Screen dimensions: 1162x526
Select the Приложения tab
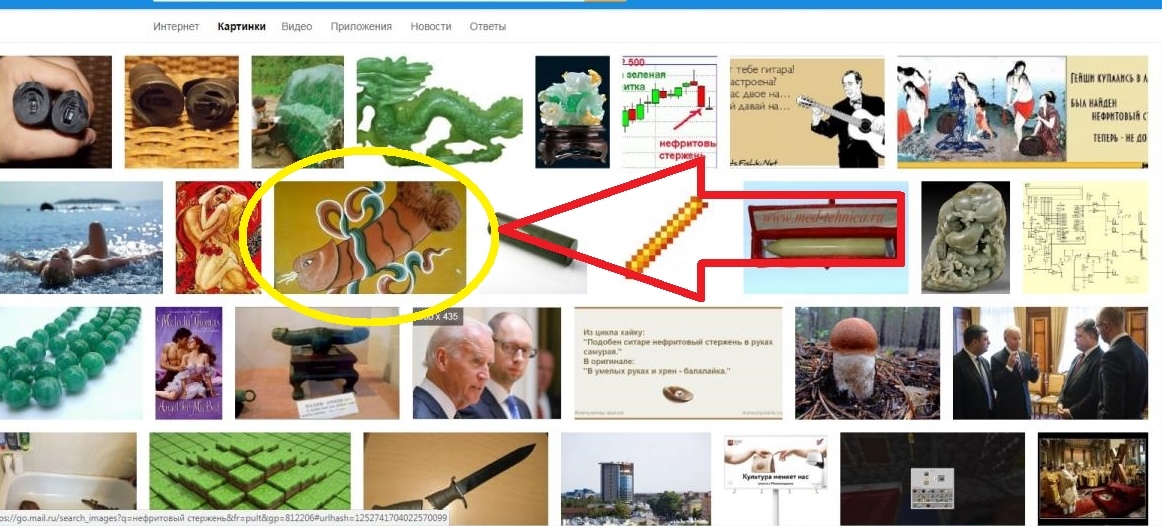click(361, 27)
